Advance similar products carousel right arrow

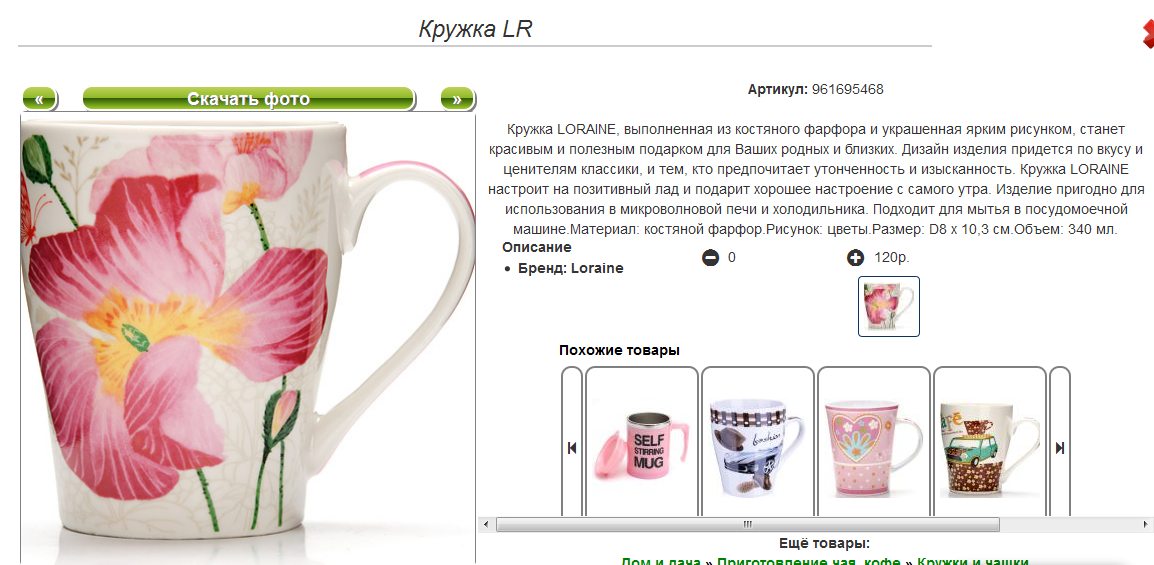(1060, 448)
